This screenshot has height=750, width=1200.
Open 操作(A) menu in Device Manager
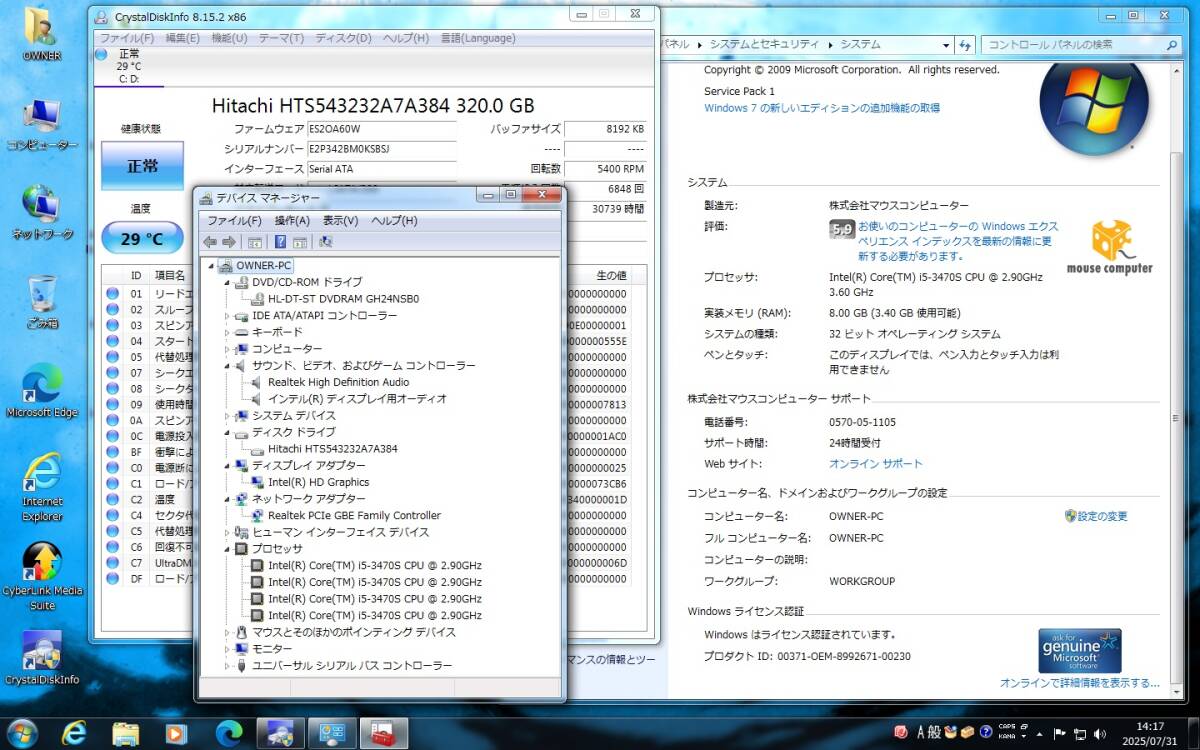coord(292,220)
